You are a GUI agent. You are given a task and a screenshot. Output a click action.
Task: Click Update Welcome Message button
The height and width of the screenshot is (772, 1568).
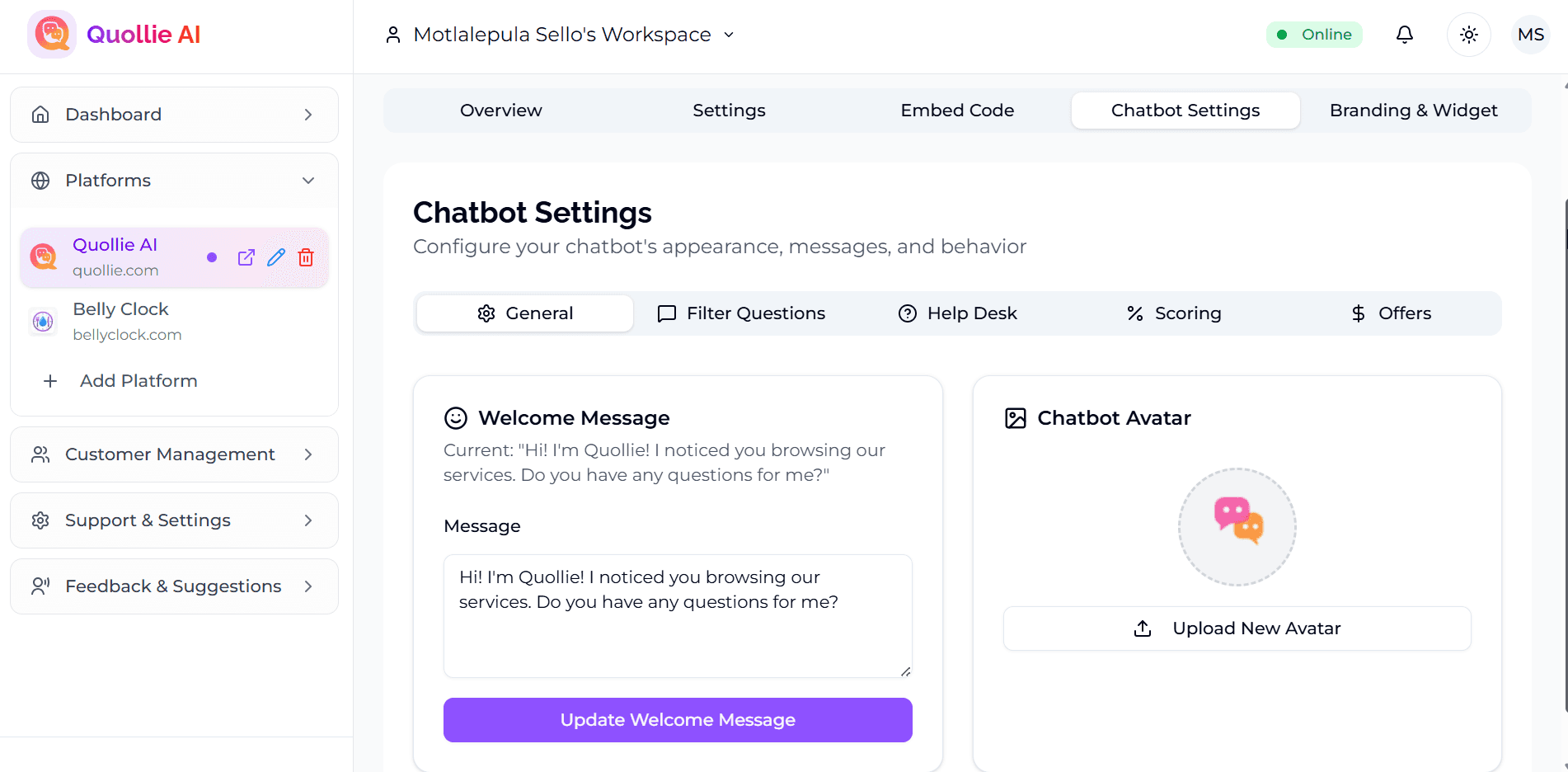point(677,719)
